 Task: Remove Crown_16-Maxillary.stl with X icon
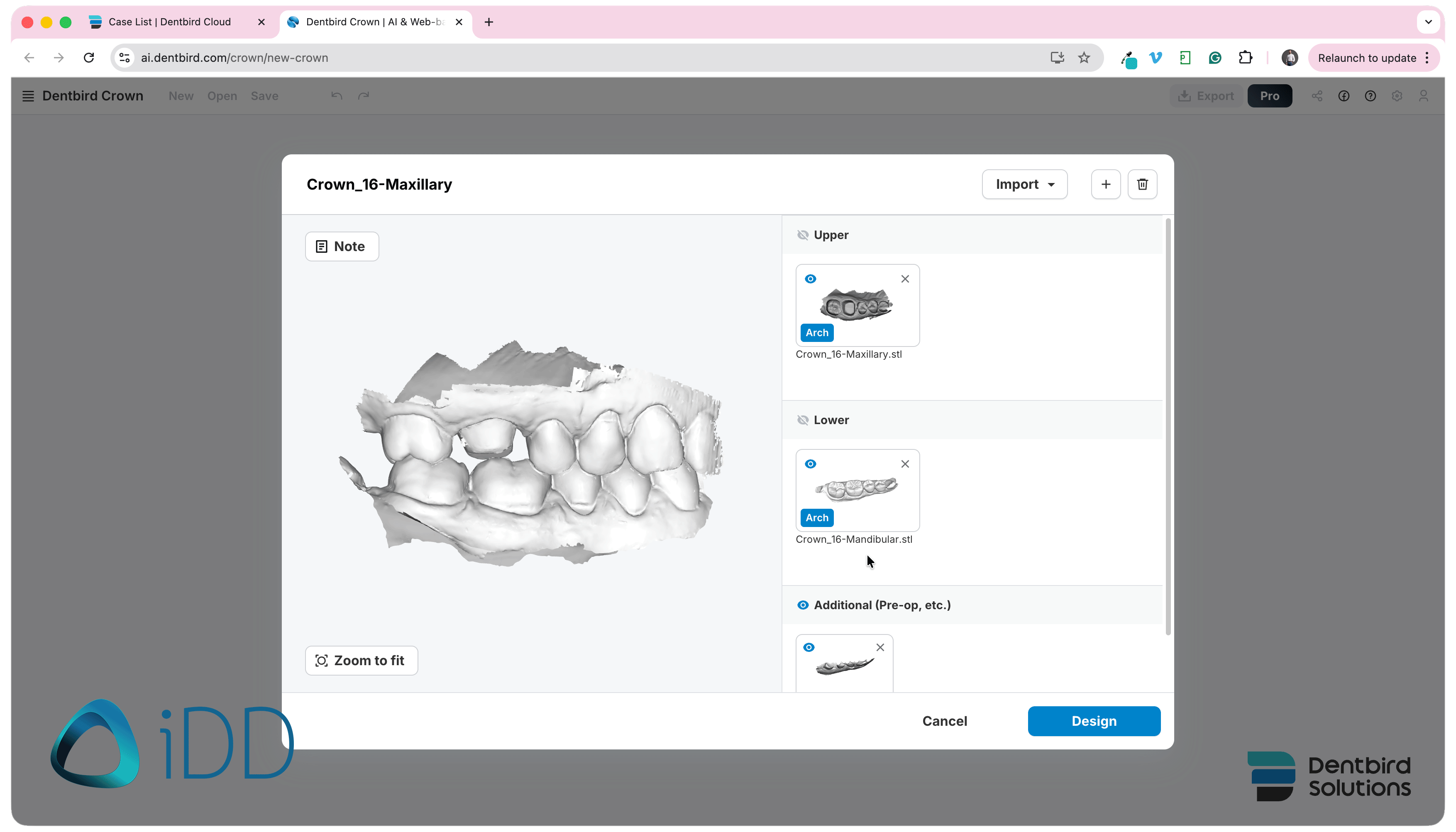[x=905, y=279]
